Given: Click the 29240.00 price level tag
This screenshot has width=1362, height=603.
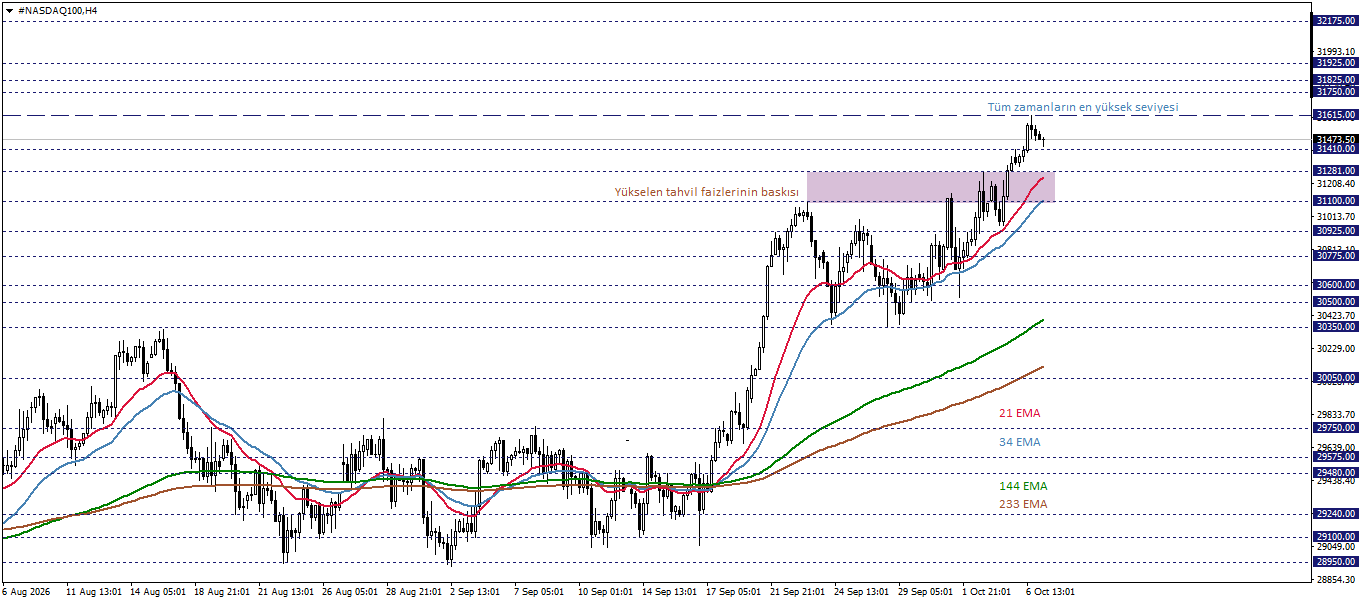Looking at the screenshot, I should 1336,513.
